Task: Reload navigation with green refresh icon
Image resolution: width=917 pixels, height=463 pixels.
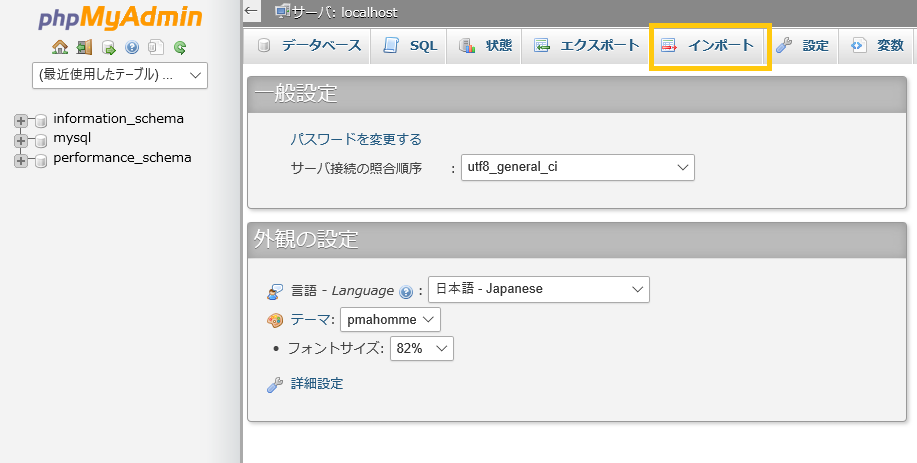Action: click(180, 47)
